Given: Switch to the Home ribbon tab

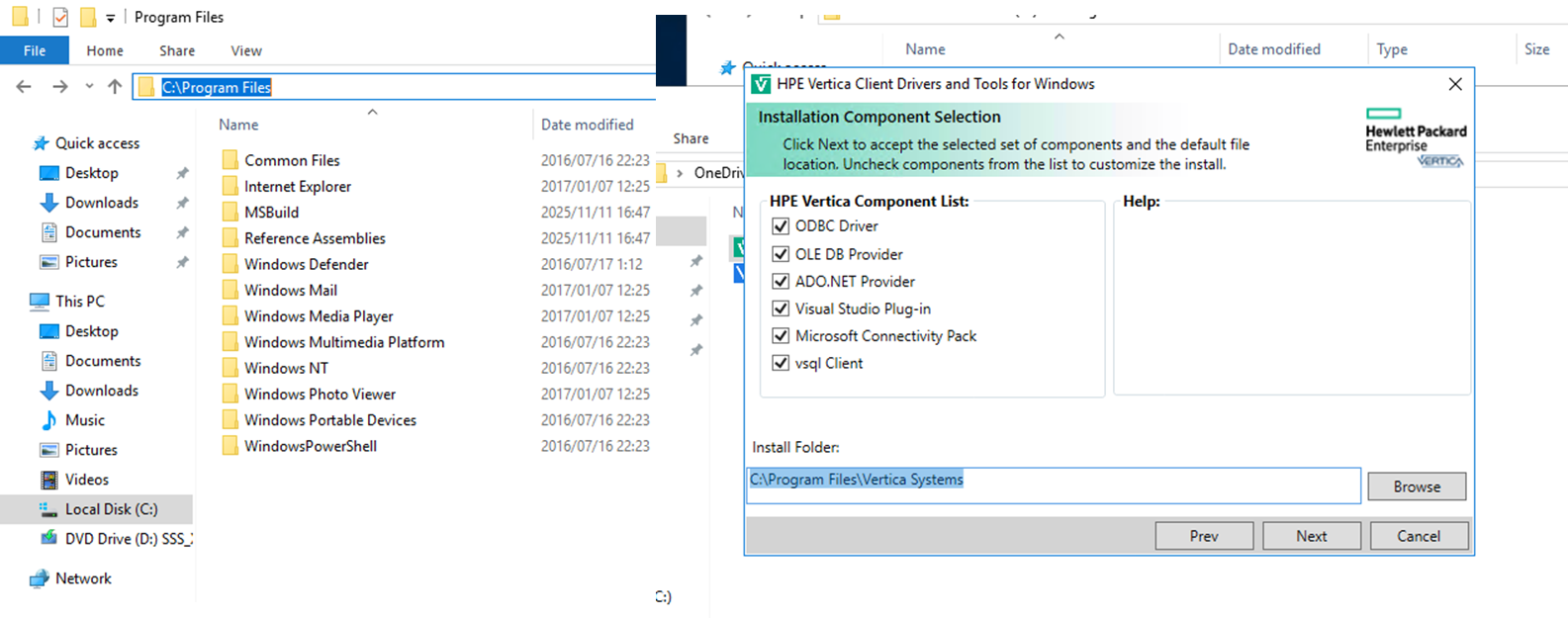Looking at the screenshot, I should (105, 50).
